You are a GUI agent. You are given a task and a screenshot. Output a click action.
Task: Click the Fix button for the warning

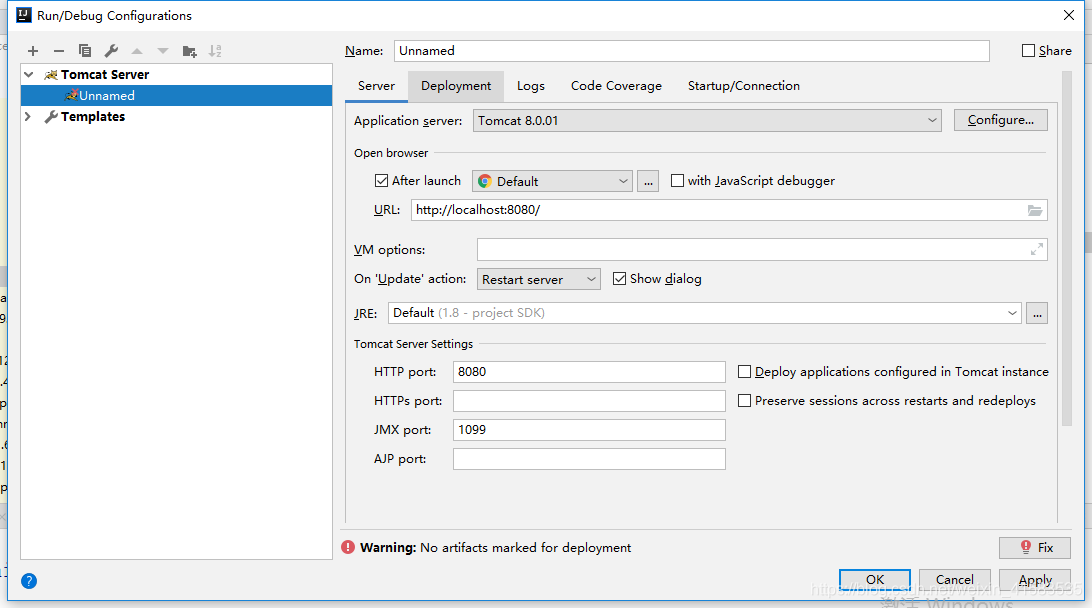coord(1035,548)
